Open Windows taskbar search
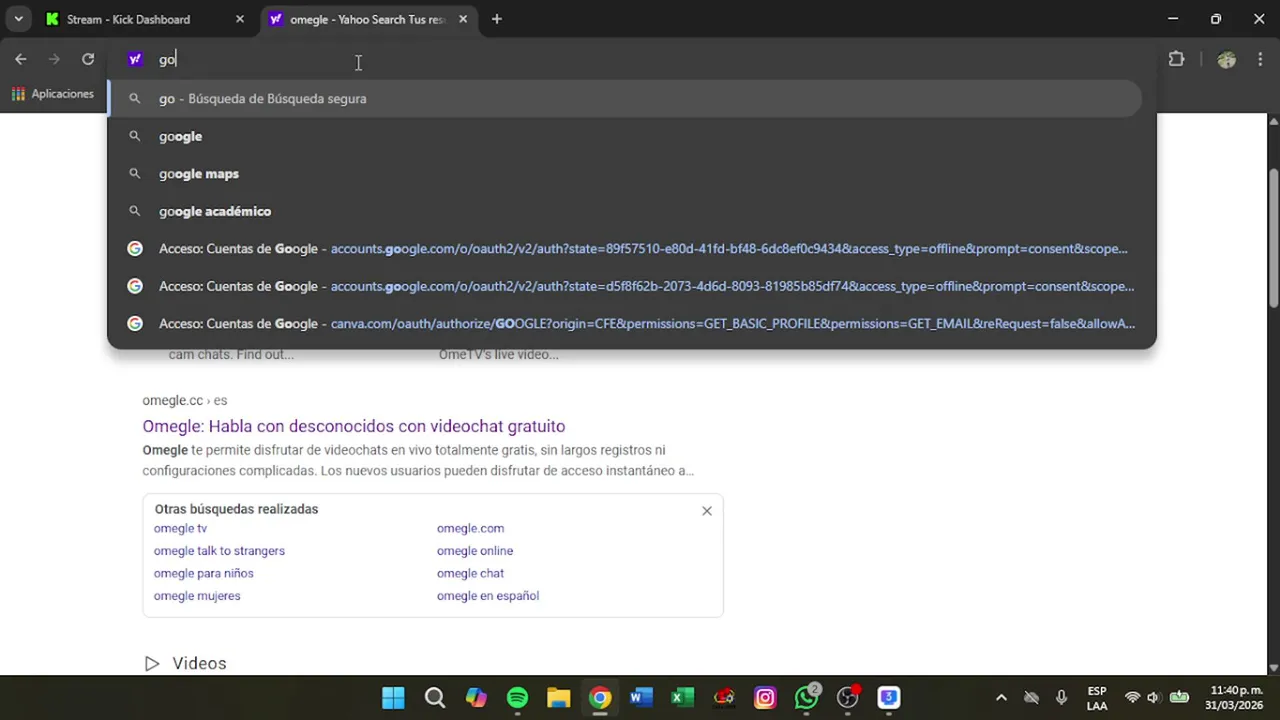The image size is (1280, 720). (435, 698)
